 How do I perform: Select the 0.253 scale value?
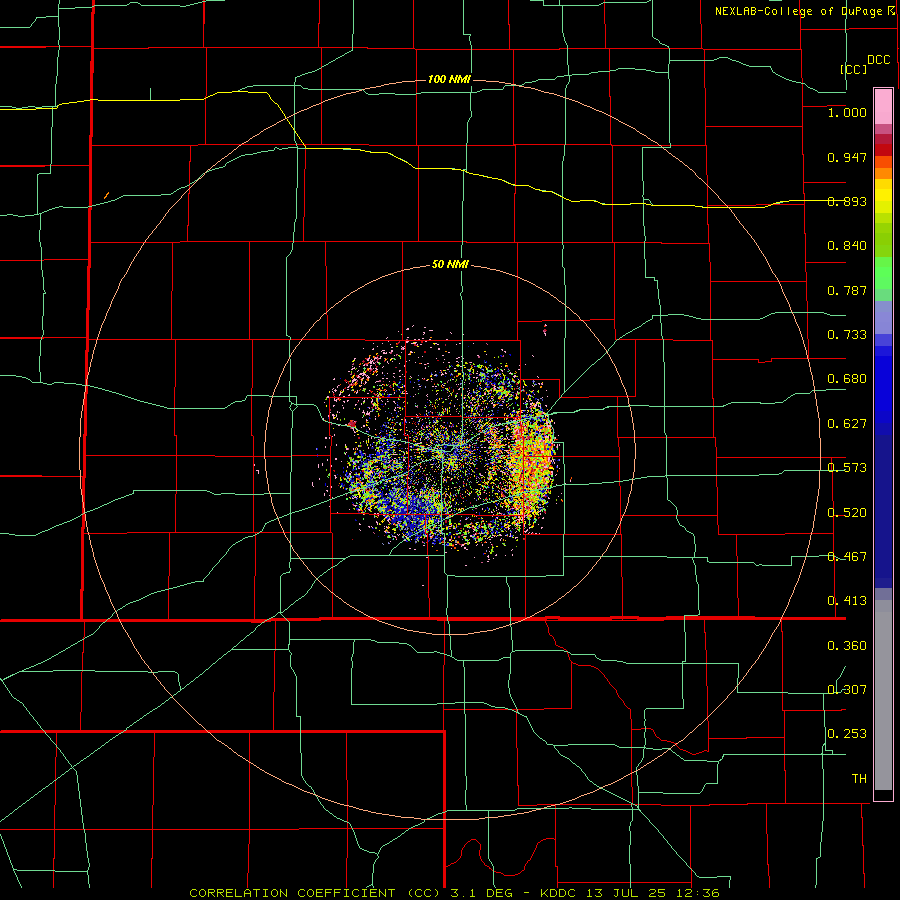click(x=847, y=734)
